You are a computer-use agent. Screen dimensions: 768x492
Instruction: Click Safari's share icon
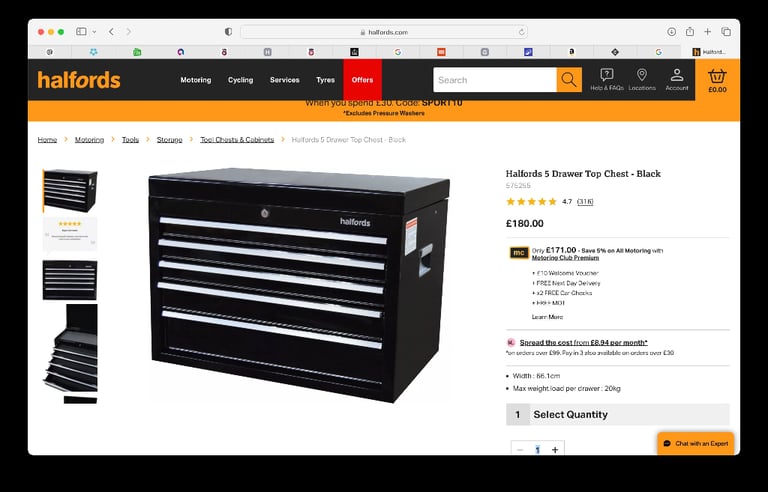[x=690, y=32]
